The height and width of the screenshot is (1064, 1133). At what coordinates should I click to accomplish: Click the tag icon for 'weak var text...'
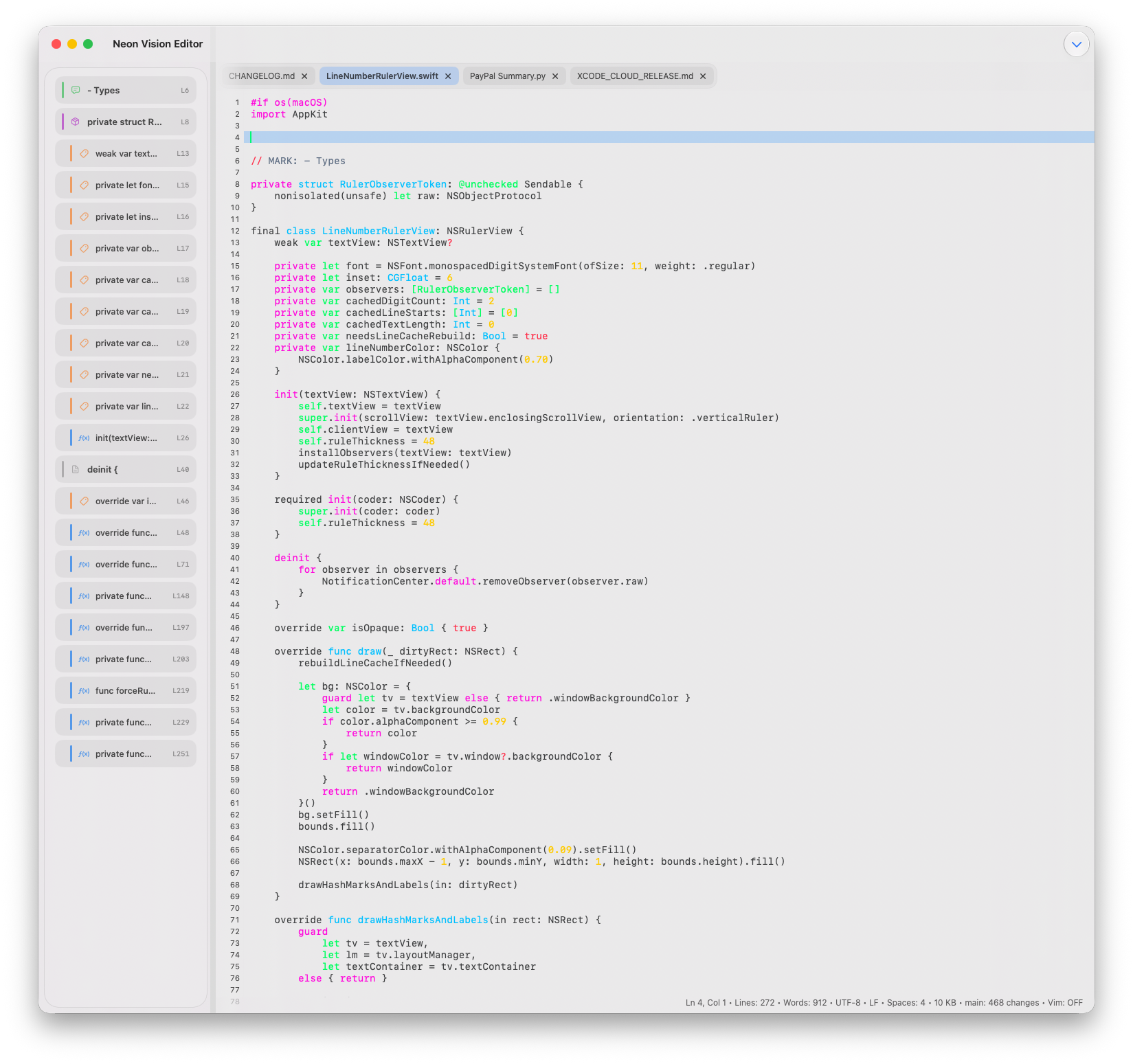tap(84, 153)
